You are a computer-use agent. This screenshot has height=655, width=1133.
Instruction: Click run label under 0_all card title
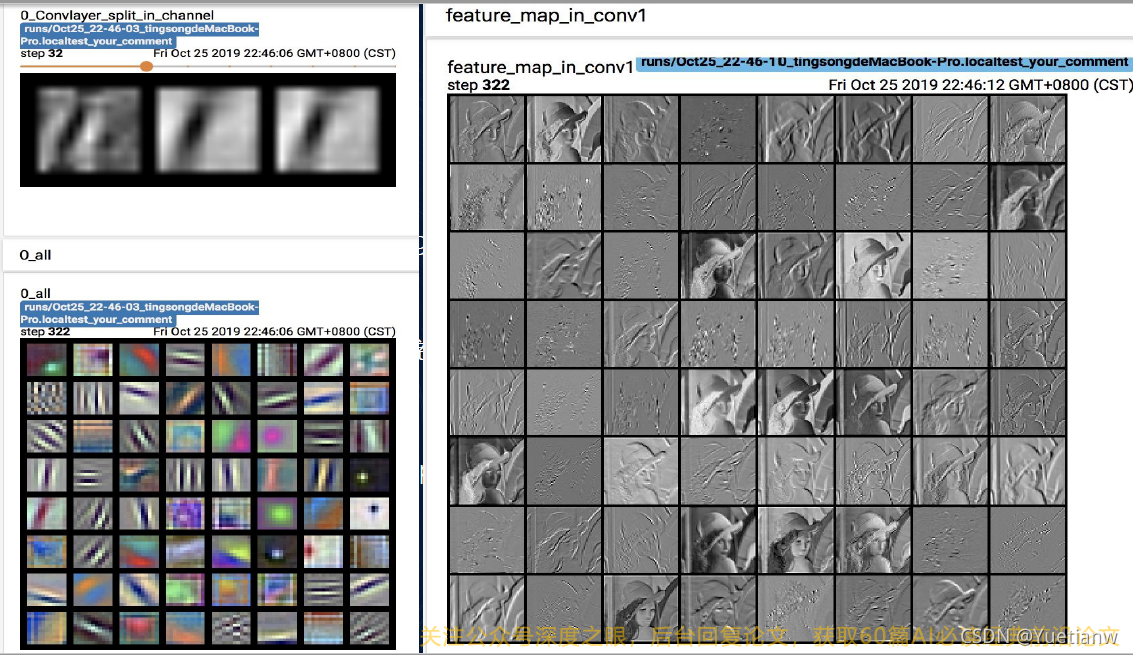[x=139, y=313]
